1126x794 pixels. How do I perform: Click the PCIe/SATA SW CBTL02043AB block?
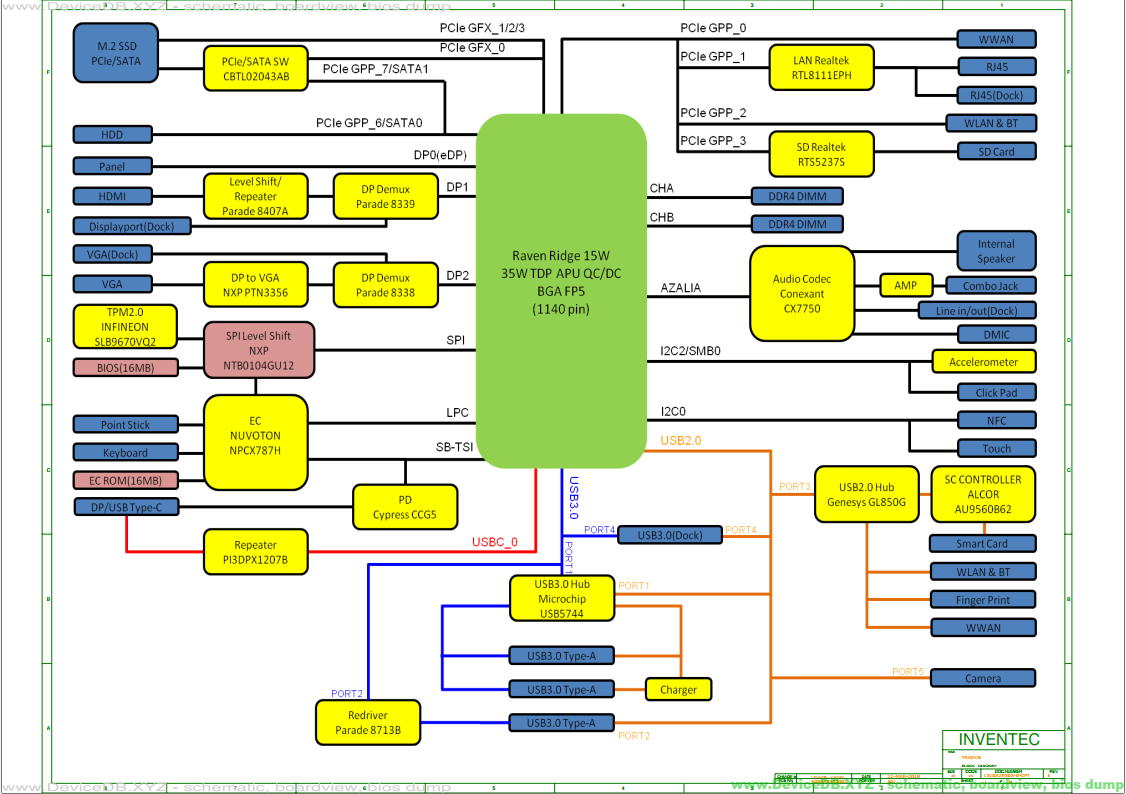255,68
